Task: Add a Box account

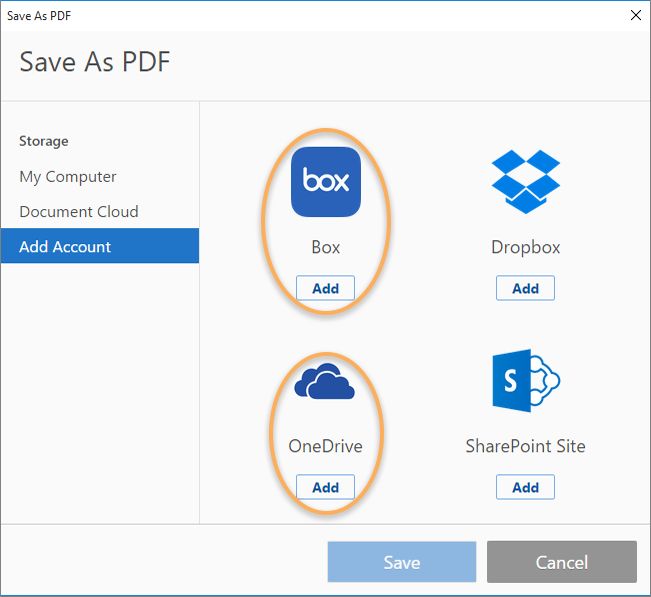Action: 326,288
